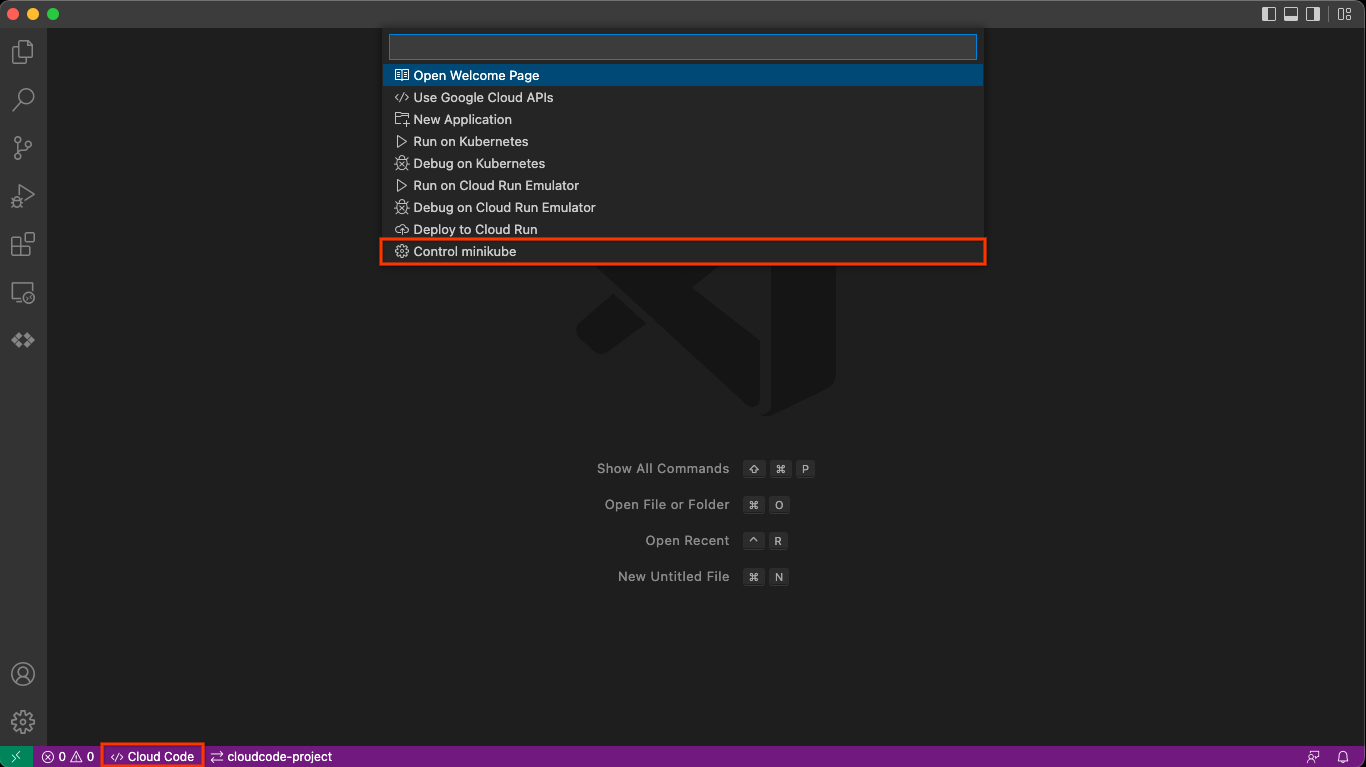Screen dimensions: 1366x767
Task: Toggle secondary side bar layout
Action: pos(1313,14)
